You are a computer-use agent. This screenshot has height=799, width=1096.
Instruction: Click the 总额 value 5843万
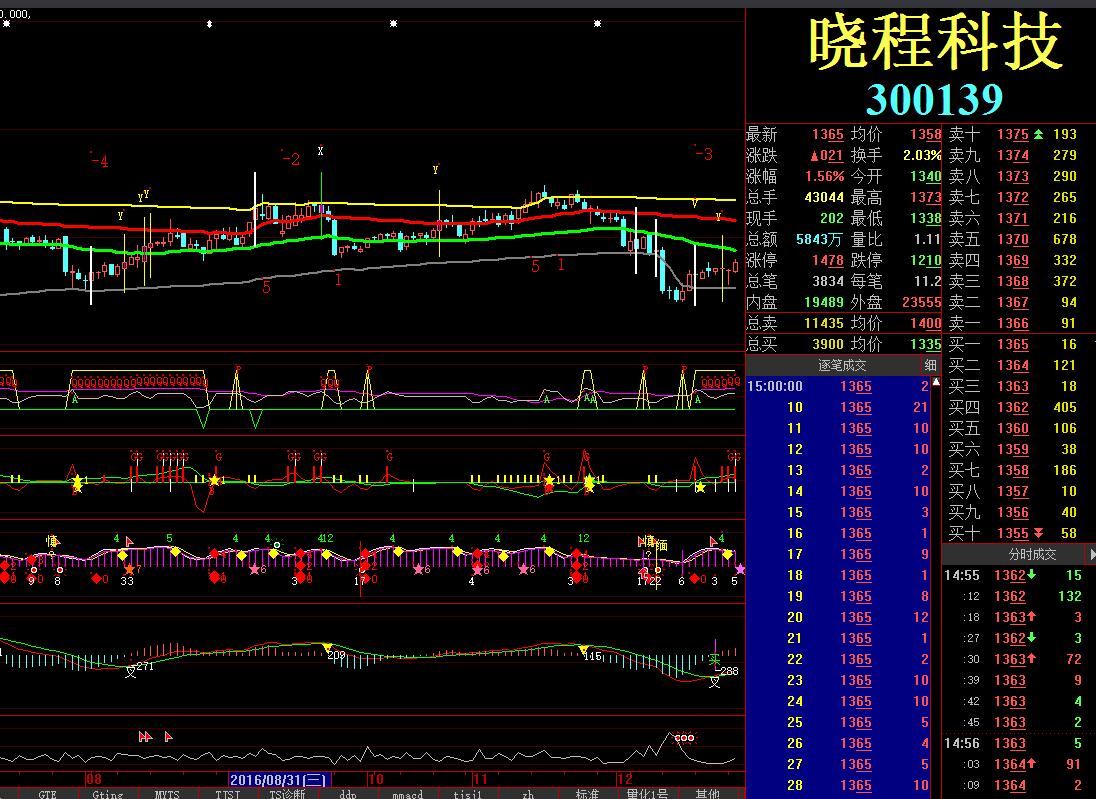pyautogui.click(x=819, y=239)
